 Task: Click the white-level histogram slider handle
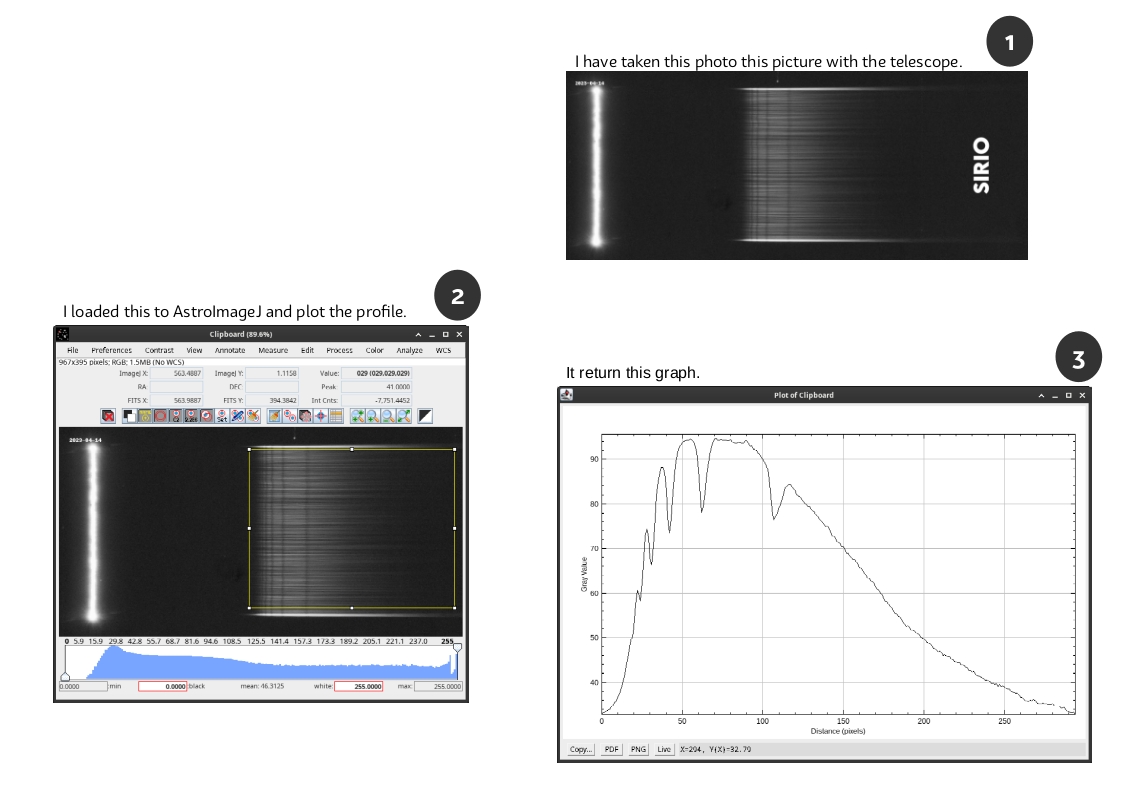457,648
